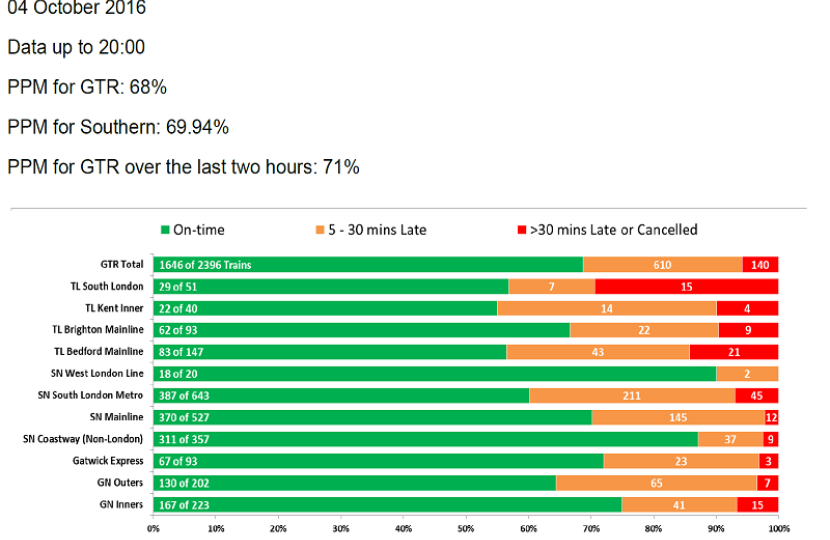
Task: Select the 04 October 2016 date heading
Action: [76, 9]
